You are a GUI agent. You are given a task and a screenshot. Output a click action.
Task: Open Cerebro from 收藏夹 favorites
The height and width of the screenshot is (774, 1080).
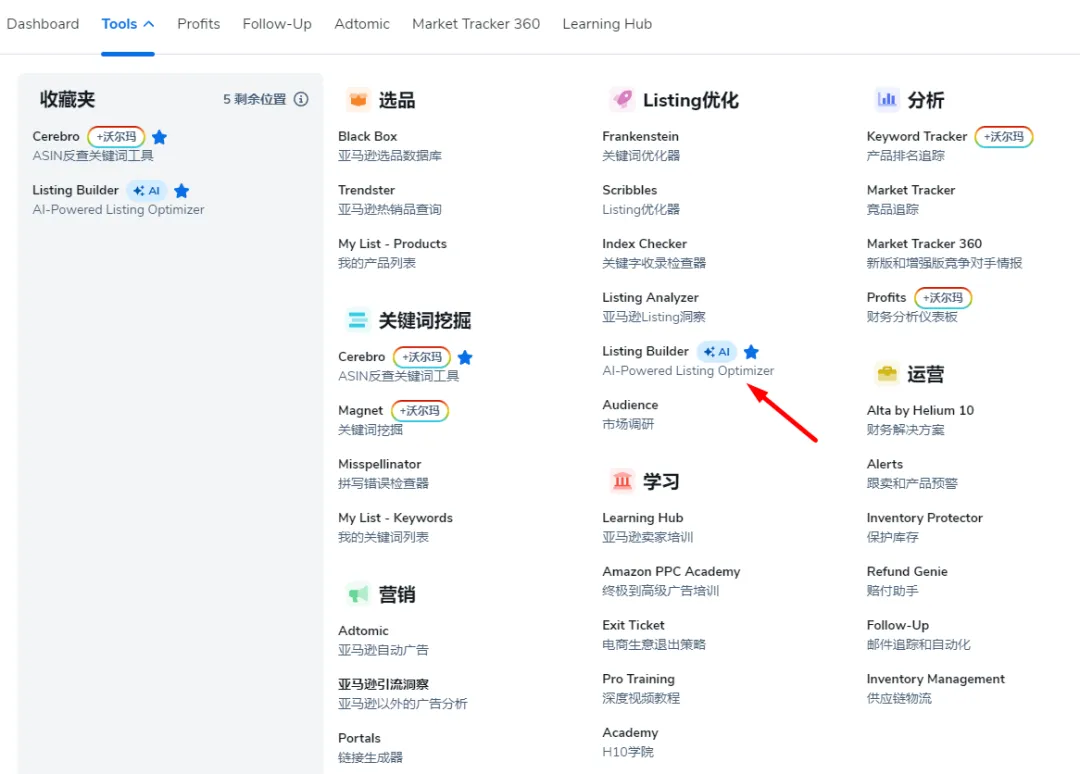(x=56, y=136)
